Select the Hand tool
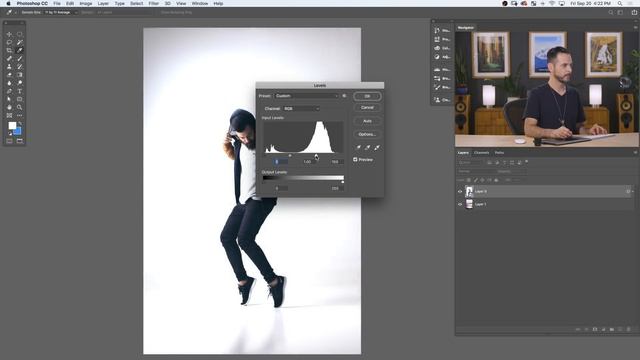This screenshot has height=360, width=640. coord(9,107)
